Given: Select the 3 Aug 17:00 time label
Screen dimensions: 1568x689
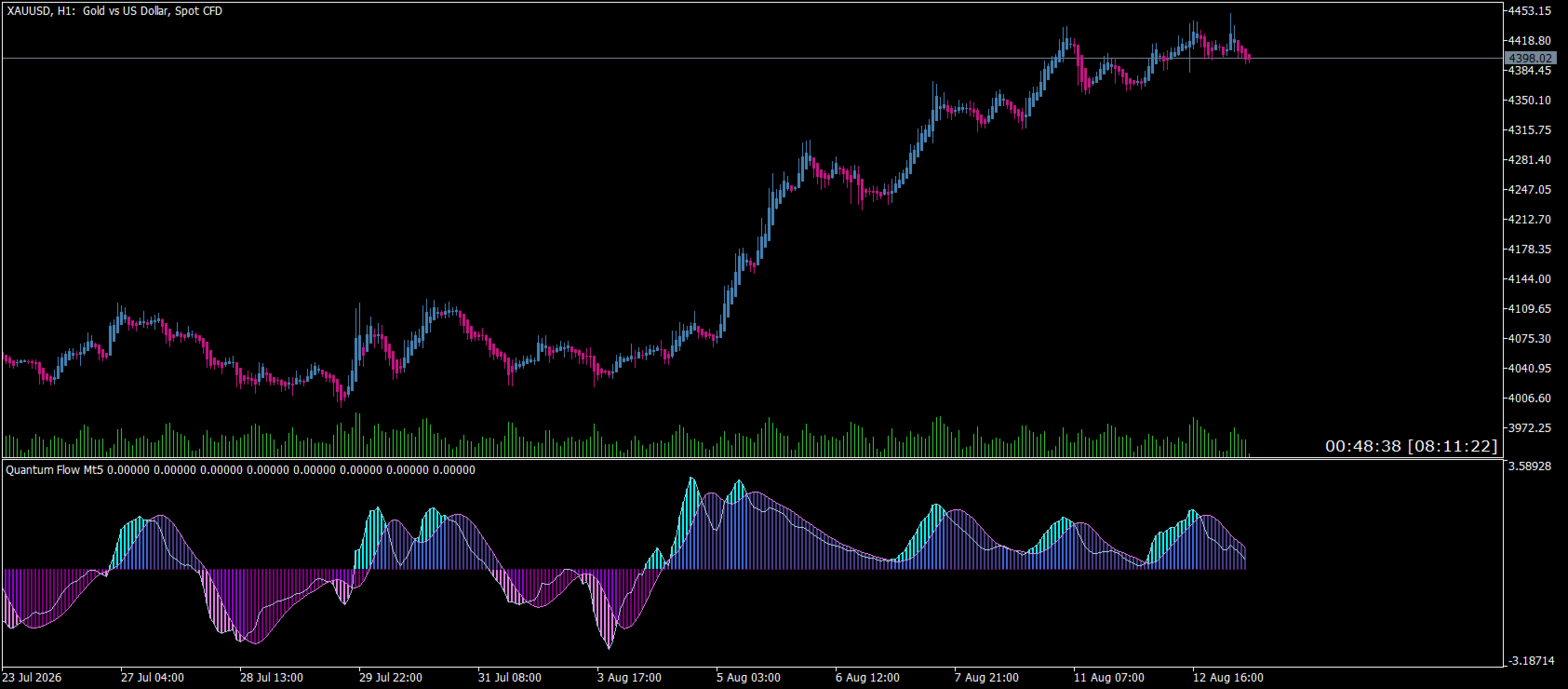Looking at the screenshot, I should pyautogui.click(x=629, y=678).
